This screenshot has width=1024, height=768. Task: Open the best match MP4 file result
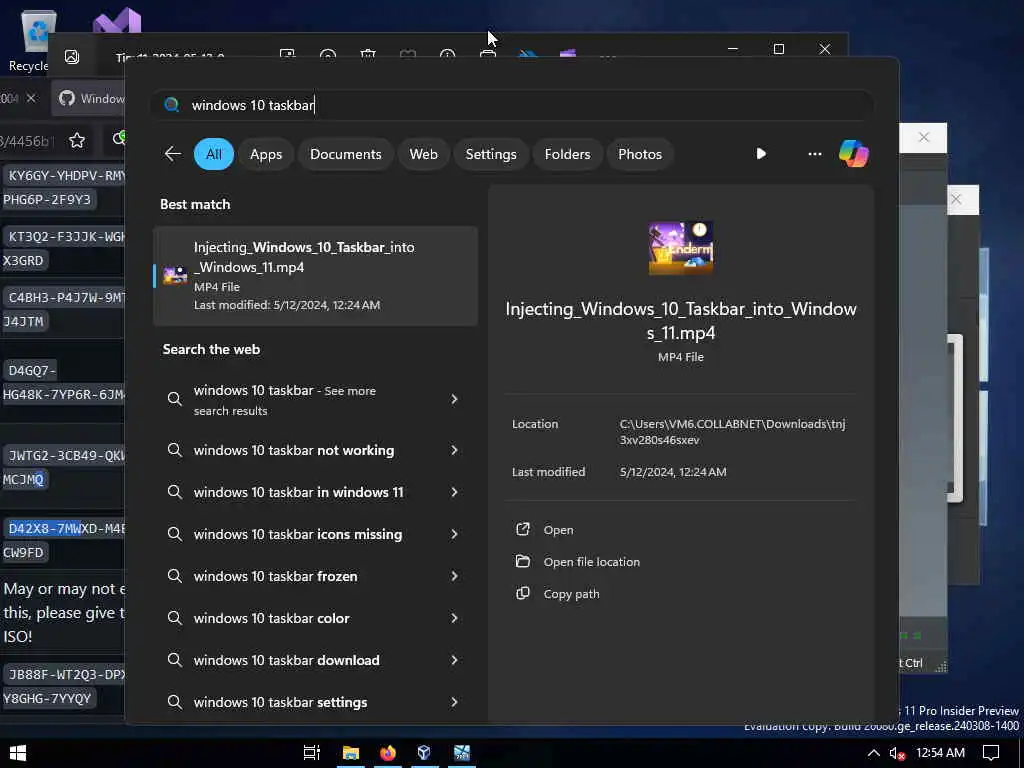pos(315,276)
